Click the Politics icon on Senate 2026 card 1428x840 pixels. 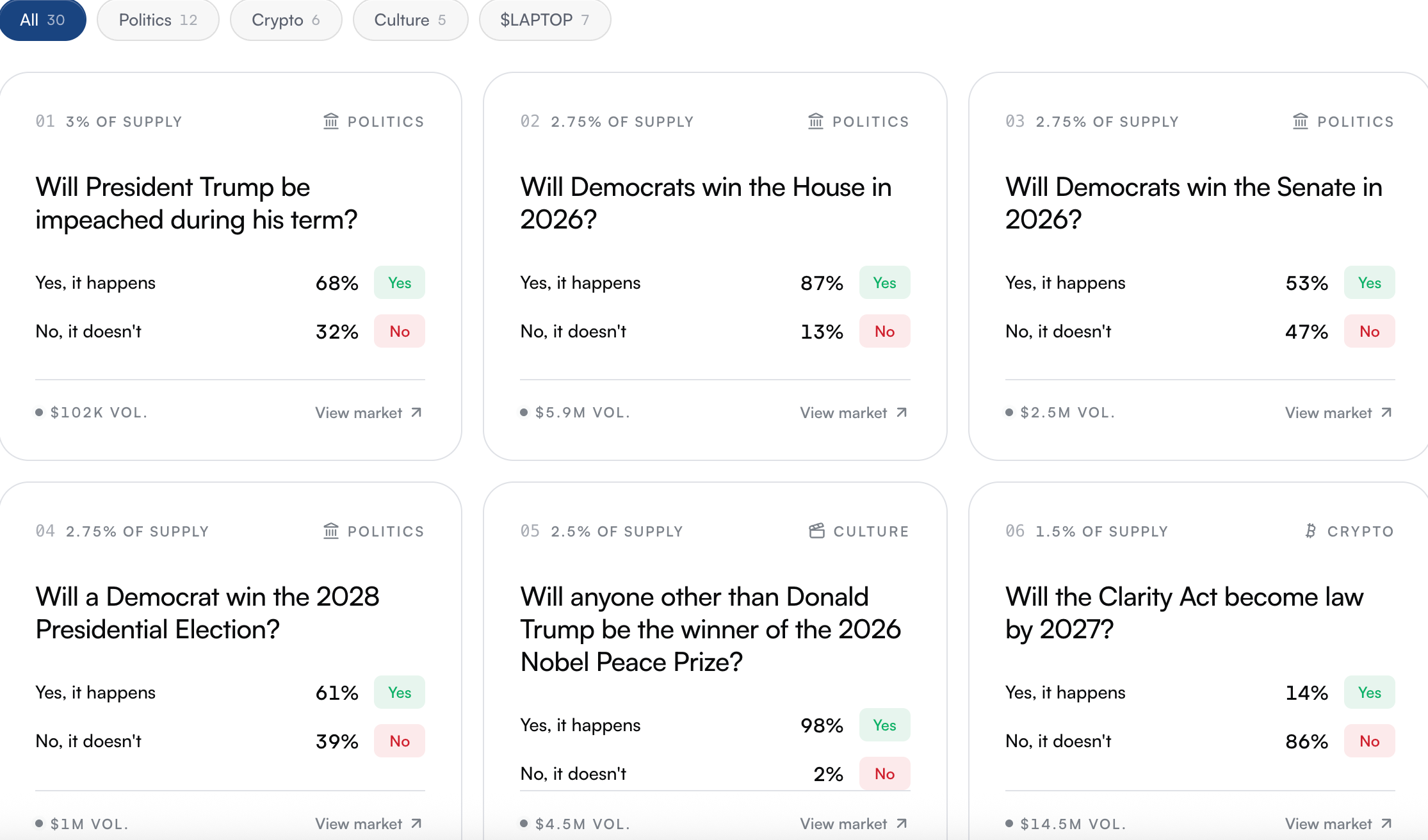pos(1300,121)
